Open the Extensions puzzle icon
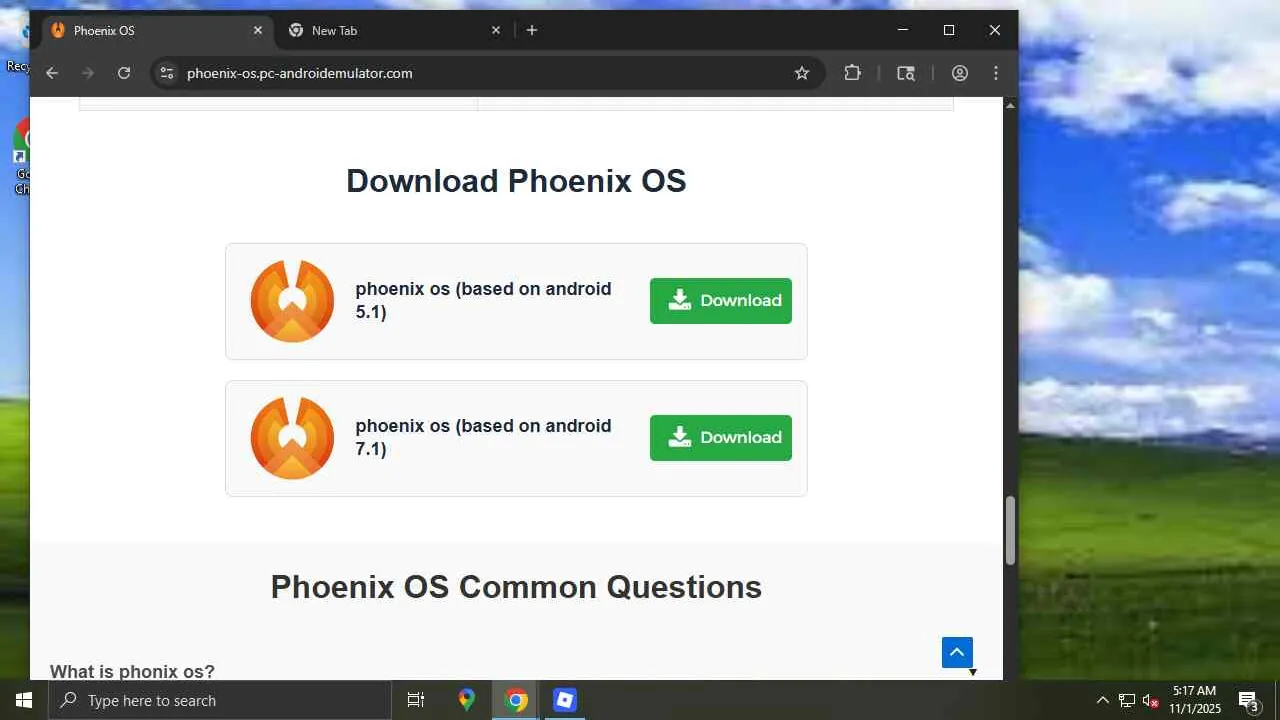The width and height of the screenshot is (1280, 720). (852, 73)
